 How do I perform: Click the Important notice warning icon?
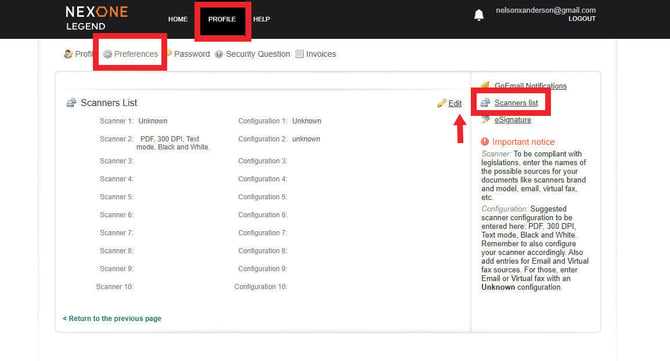click(485, 141)
